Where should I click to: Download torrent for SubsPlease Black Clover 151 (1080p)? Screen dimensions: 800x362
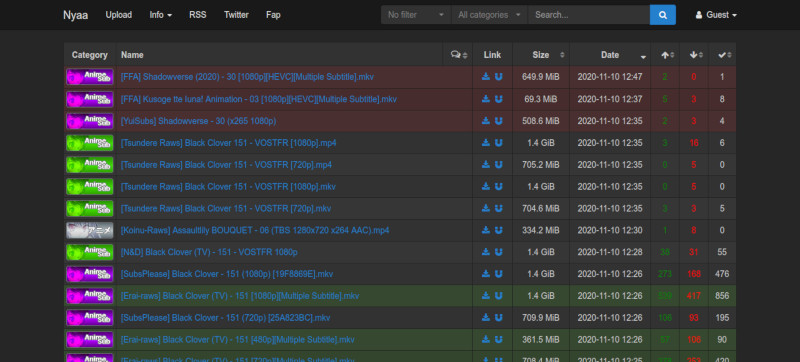(x=486, y=274)
